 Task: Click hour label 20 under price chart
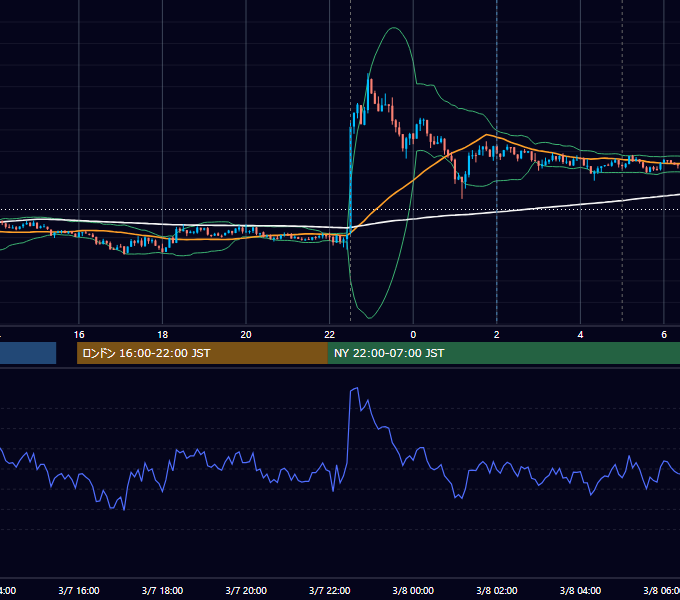click(x=246, y=335)
